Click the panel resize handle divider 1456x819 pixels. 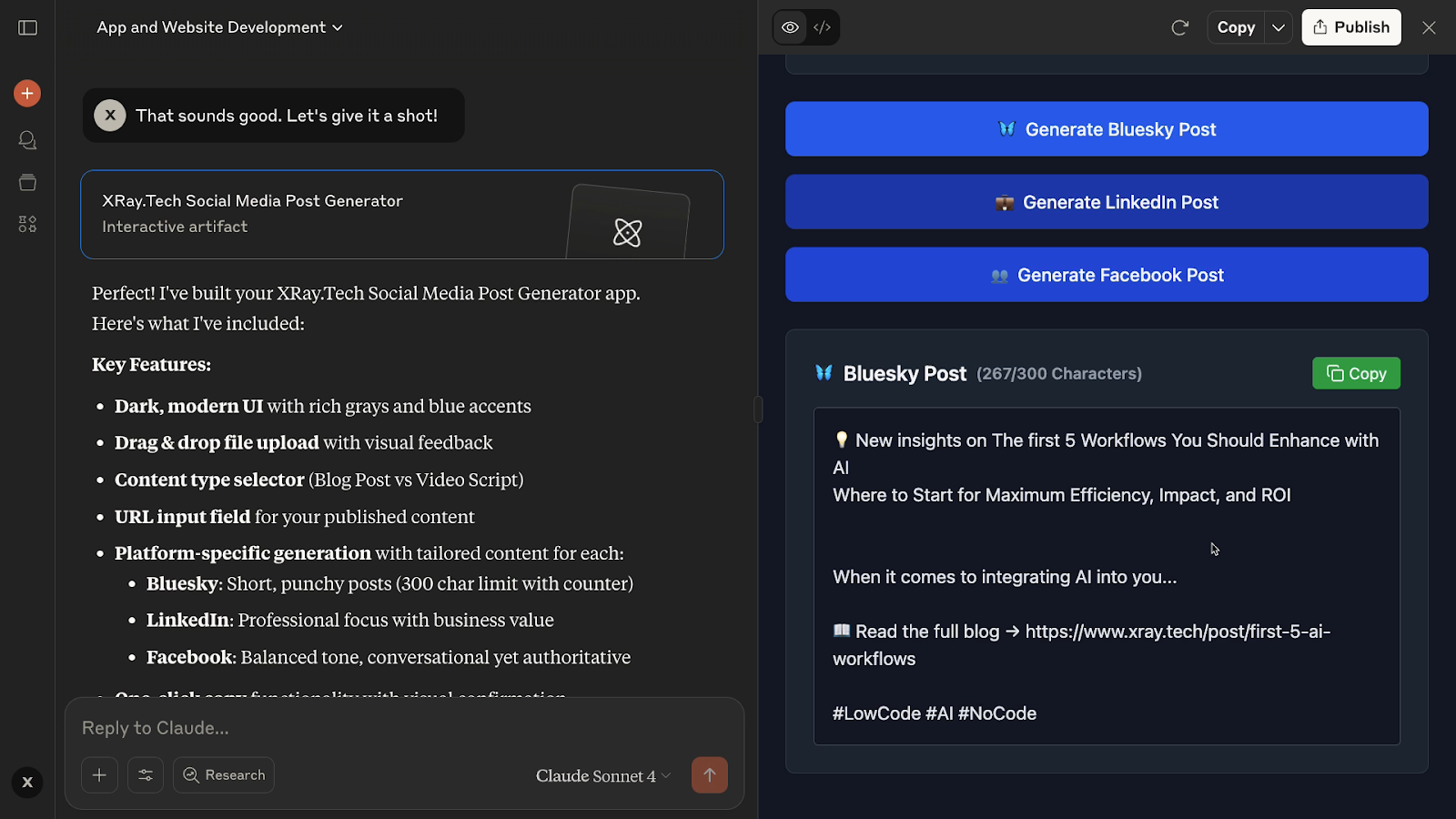coord(757,409)
